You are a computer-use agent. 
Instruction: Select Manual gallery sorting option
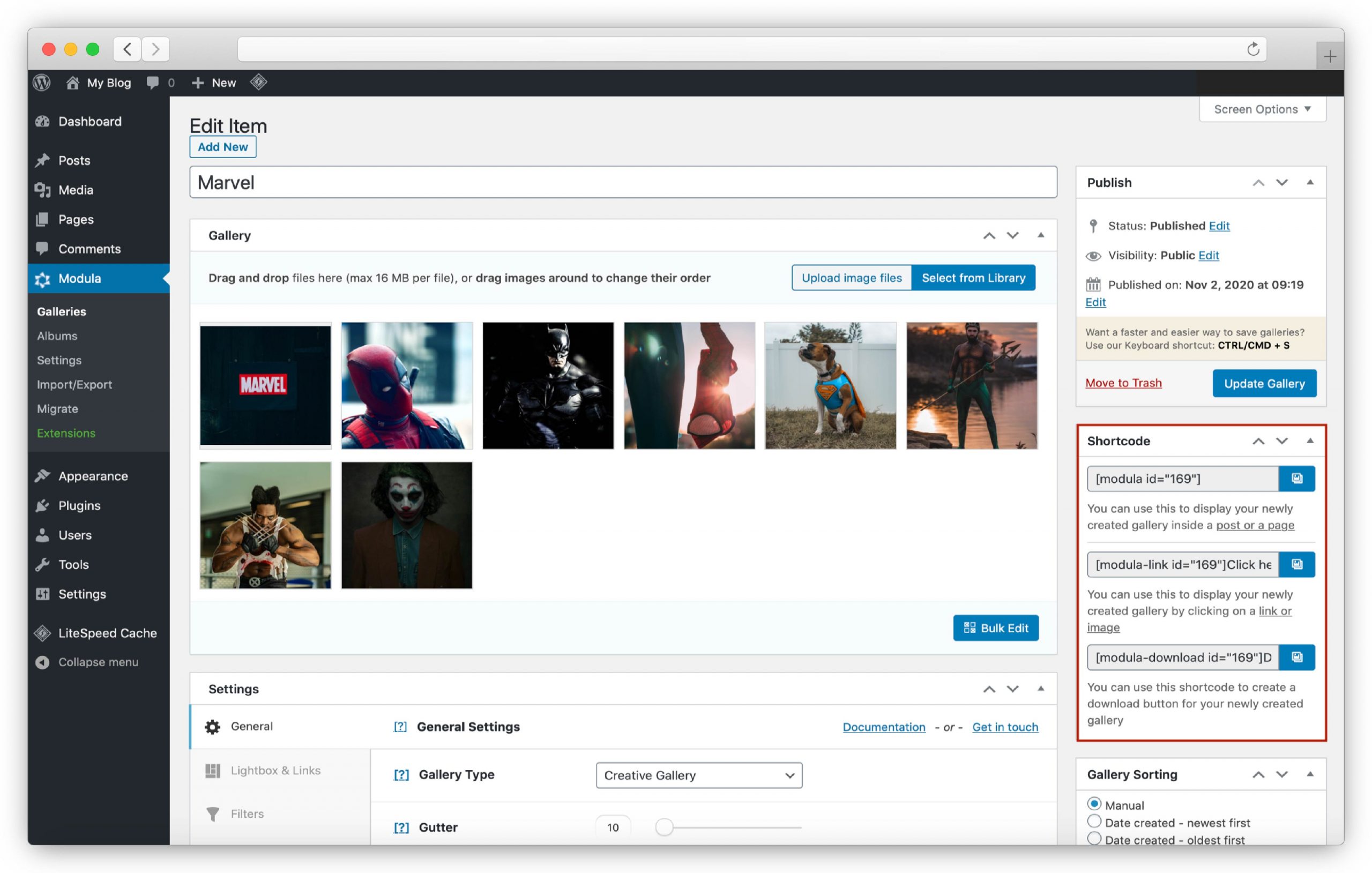coord(1093,803)
